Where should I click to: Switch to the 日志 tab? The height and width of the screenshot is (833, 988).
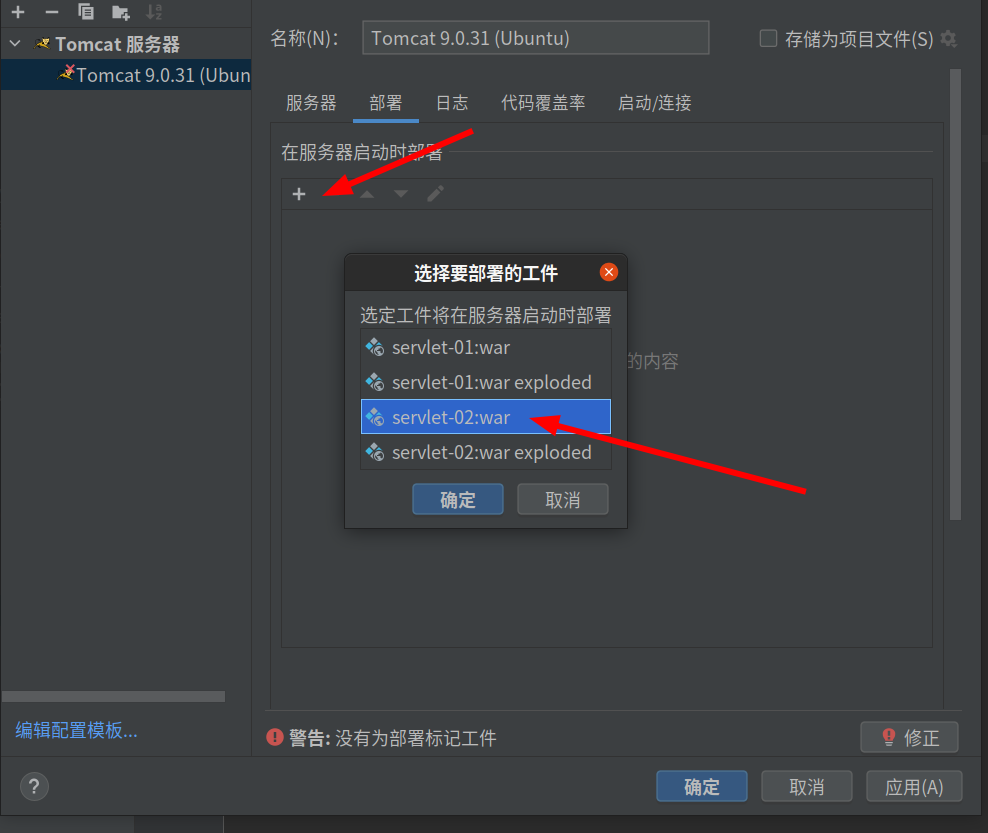pyautogui.click(x=452, y=103)
